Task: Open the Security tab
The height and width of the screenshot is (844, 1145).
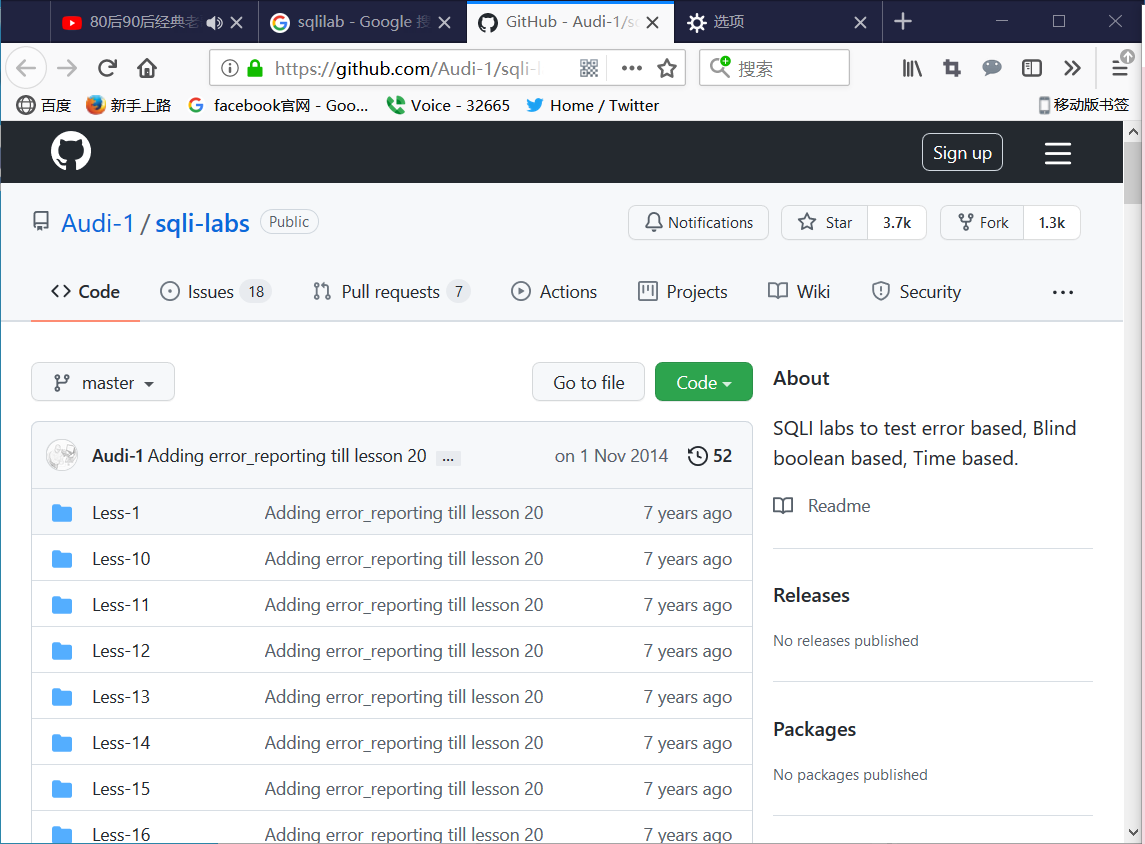Action: (x=916, y=292)
